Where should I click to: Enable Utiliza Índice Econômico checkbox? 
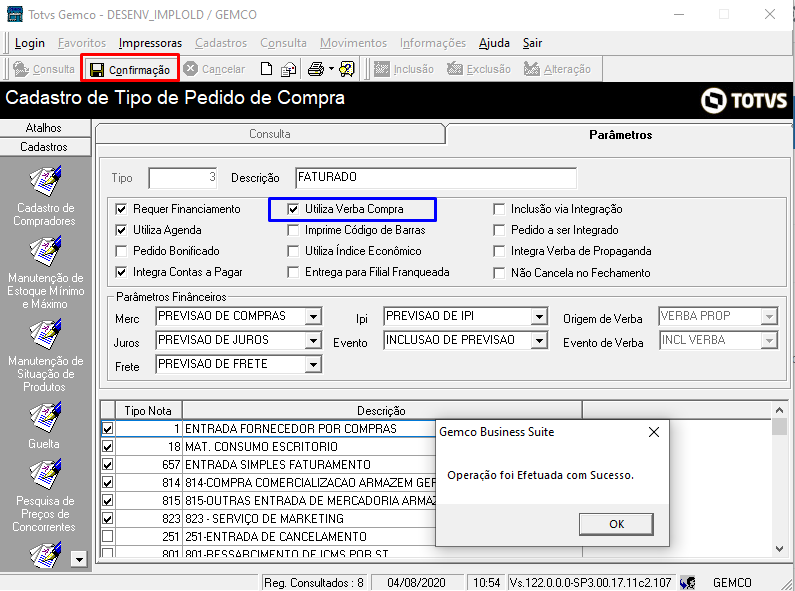click(x=293, y=251)
